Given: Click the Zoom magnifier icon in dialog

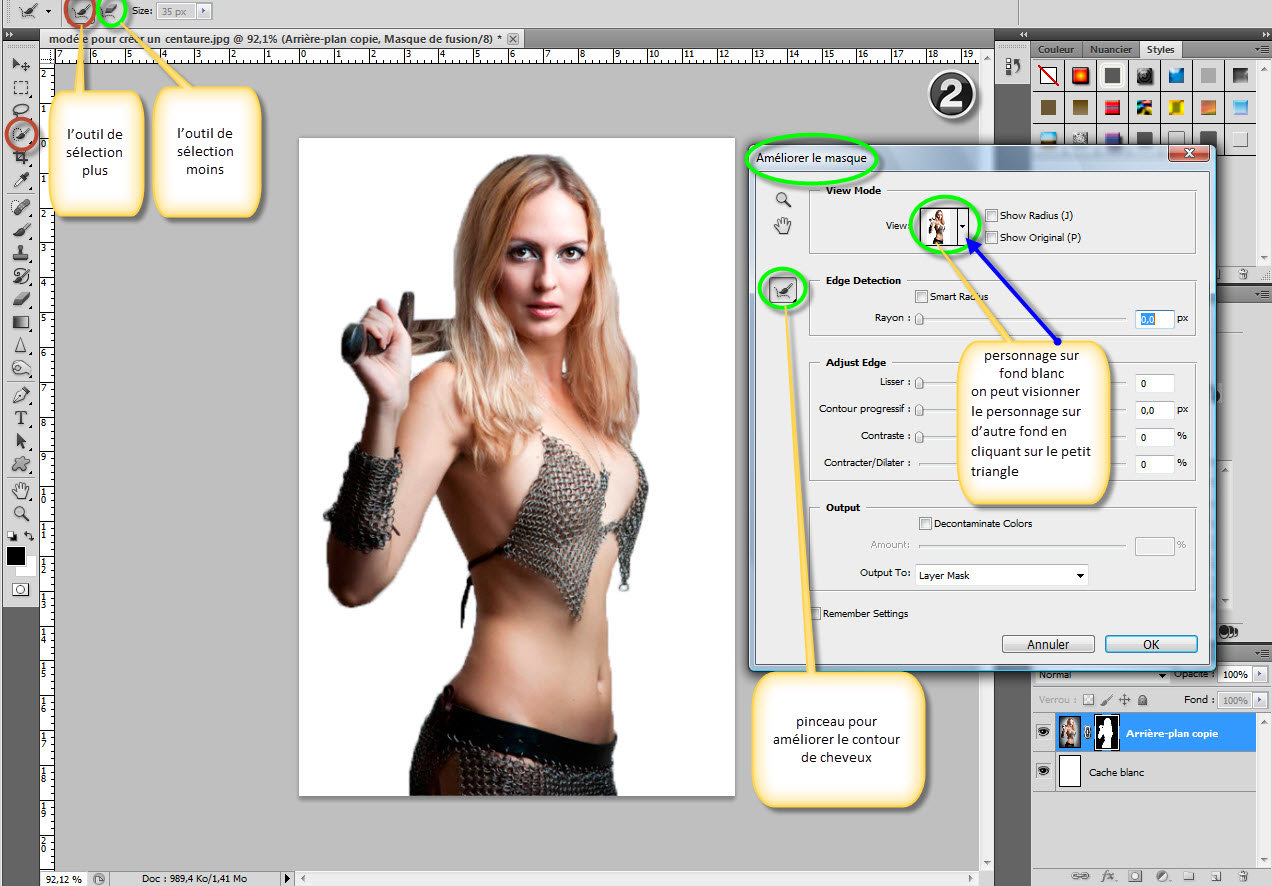Looking at the screenshot, I should coord(782,200).
